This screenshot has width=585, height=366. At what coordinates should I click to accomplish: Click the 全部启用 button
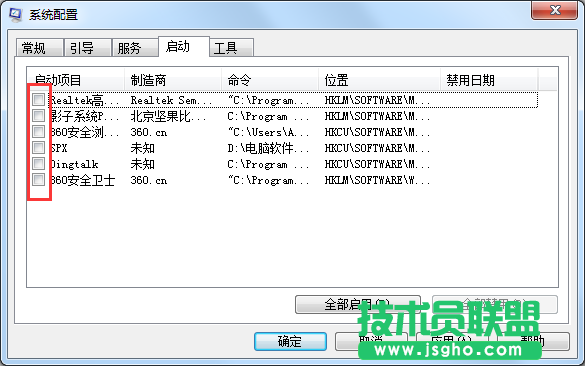point(358,304)
